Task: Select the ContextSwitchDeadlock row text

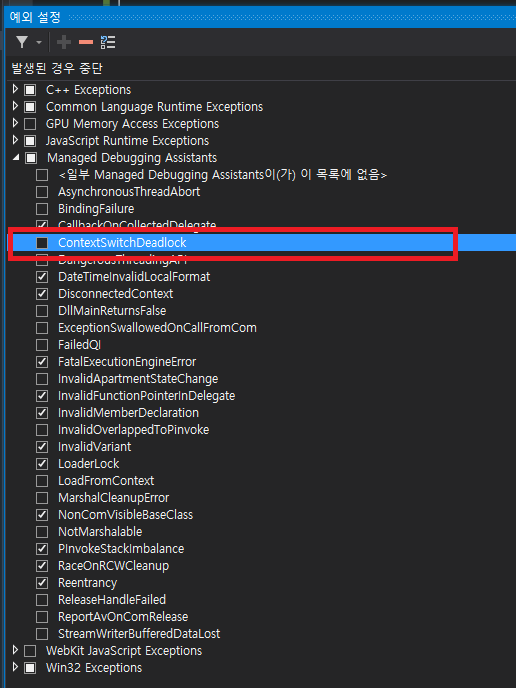Action: [x=122, y=242]
